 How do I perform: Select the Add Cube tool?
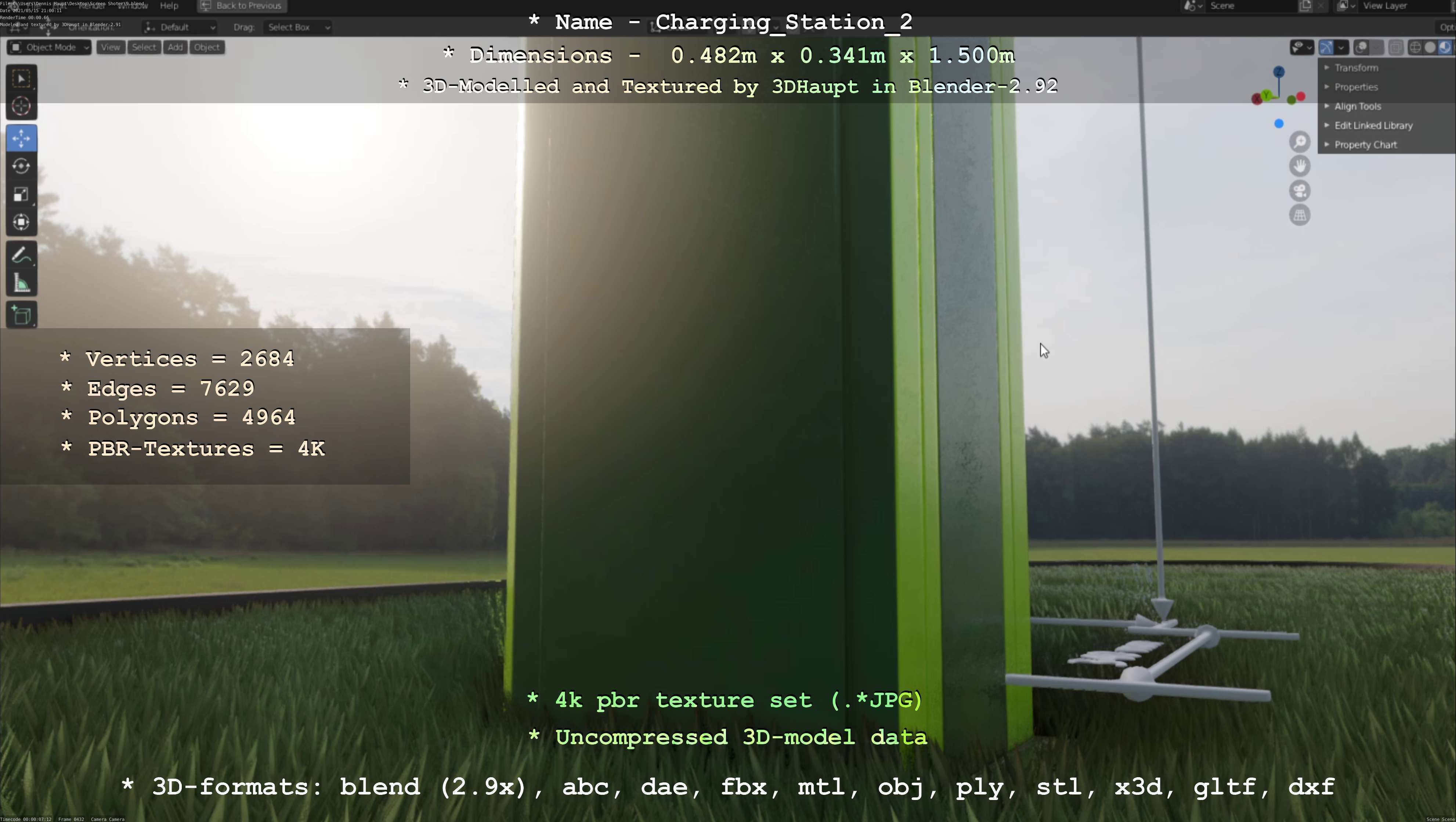(21, 315)
